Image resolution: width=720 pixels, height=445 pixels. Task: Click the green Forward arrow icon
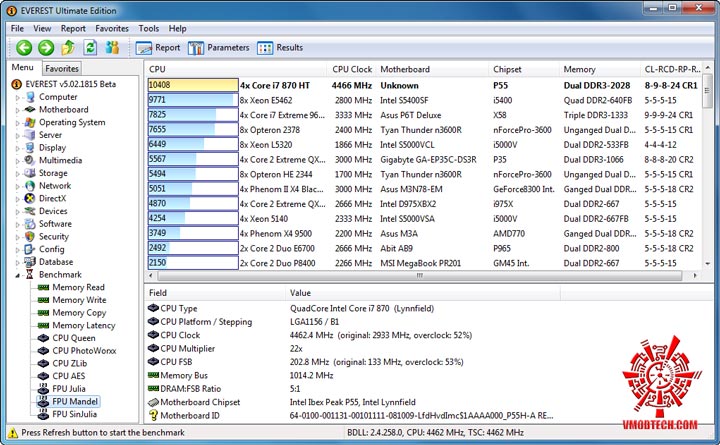pos(46,47)
